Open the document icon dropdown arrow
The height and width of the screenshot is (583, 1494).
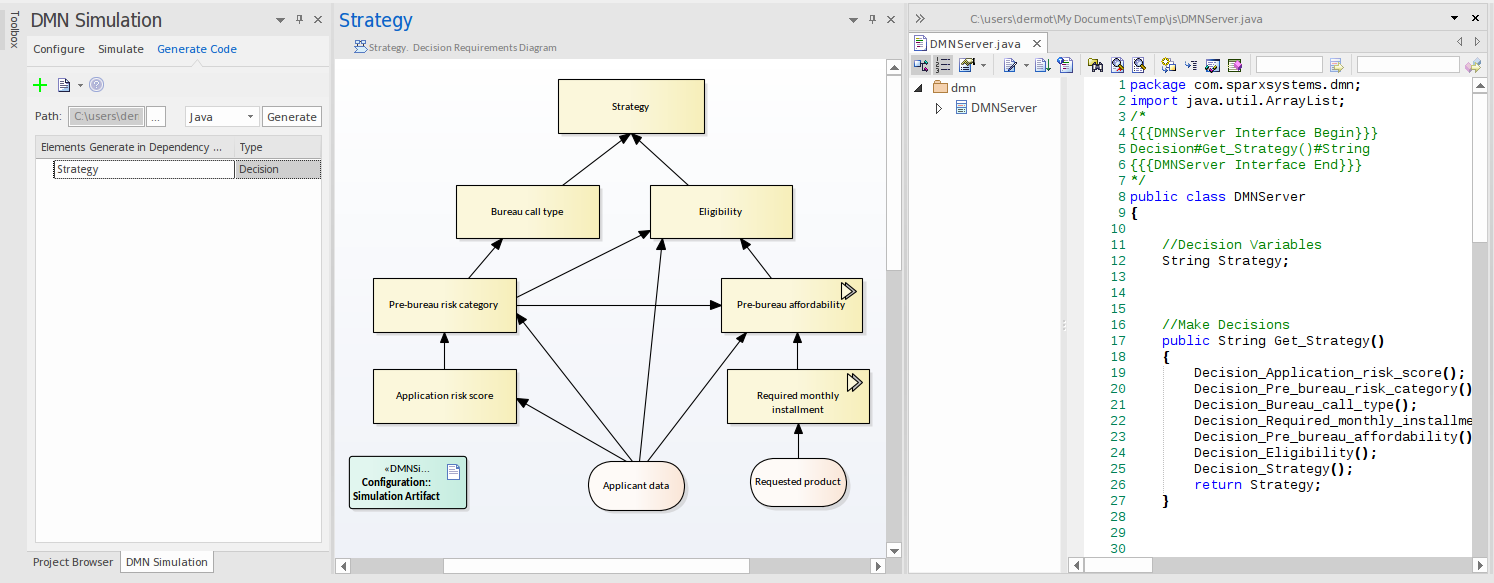[80, 85]
